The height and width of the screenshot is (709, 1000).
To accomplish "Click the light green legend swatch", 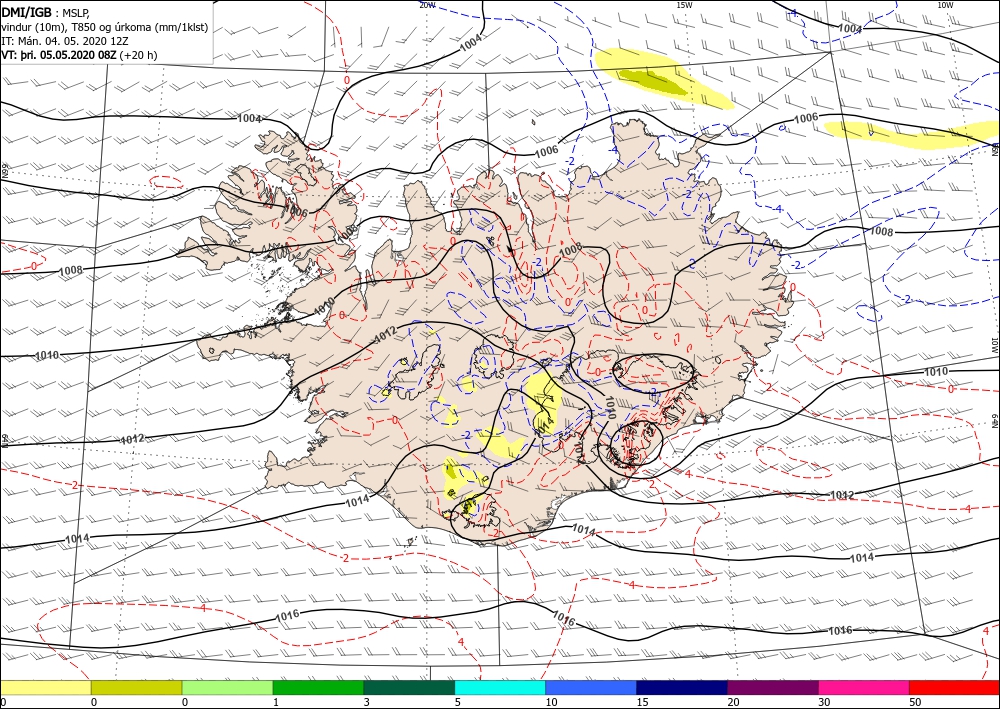I will [x=227, y=687].
